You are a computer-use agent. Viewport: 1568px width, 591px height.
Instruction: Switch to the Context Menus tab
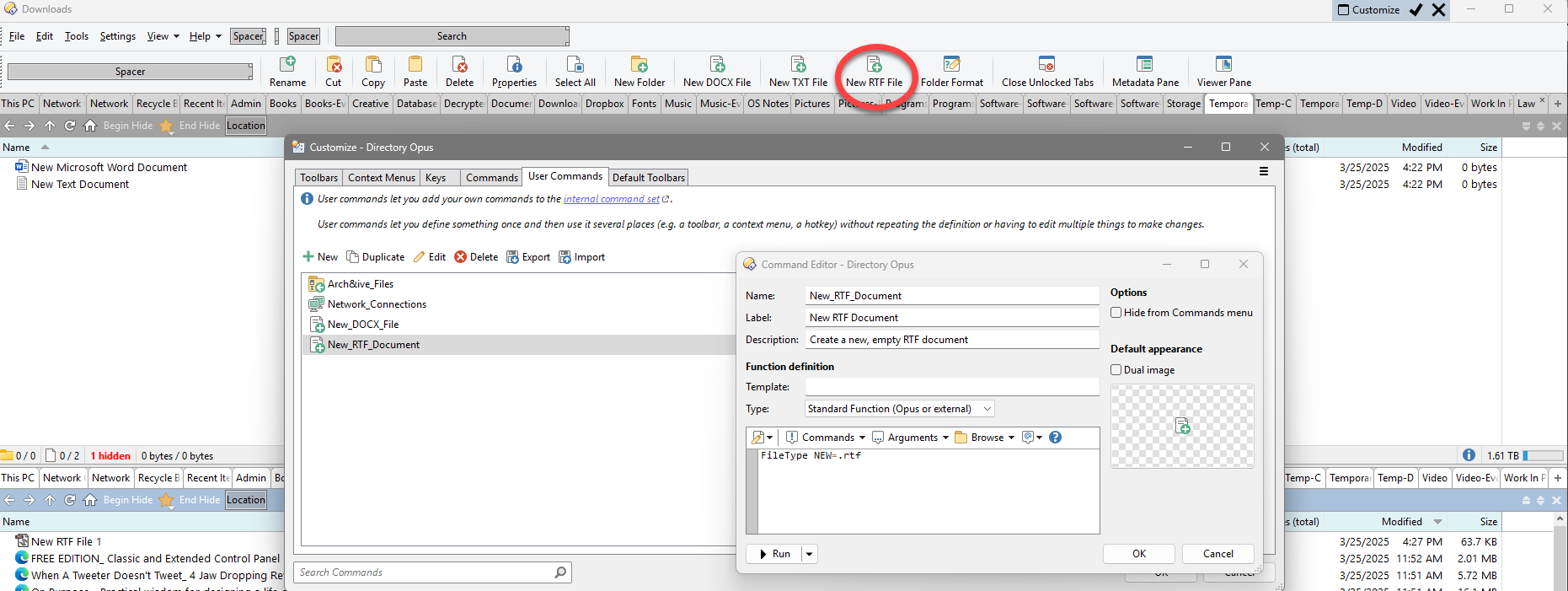381,178
